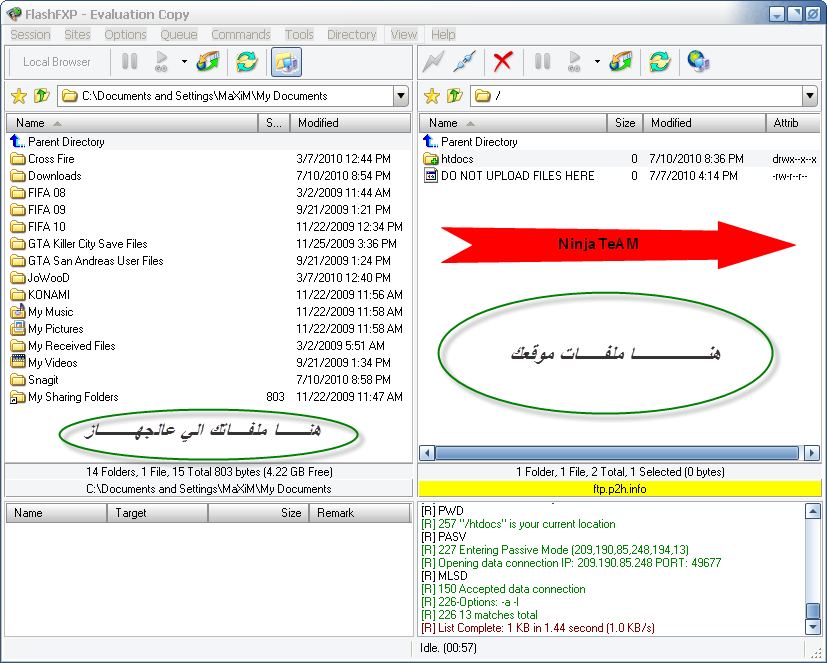Sort local files by Size column header
The width and height of the screenshot is (827, 663).
(274, 123)
